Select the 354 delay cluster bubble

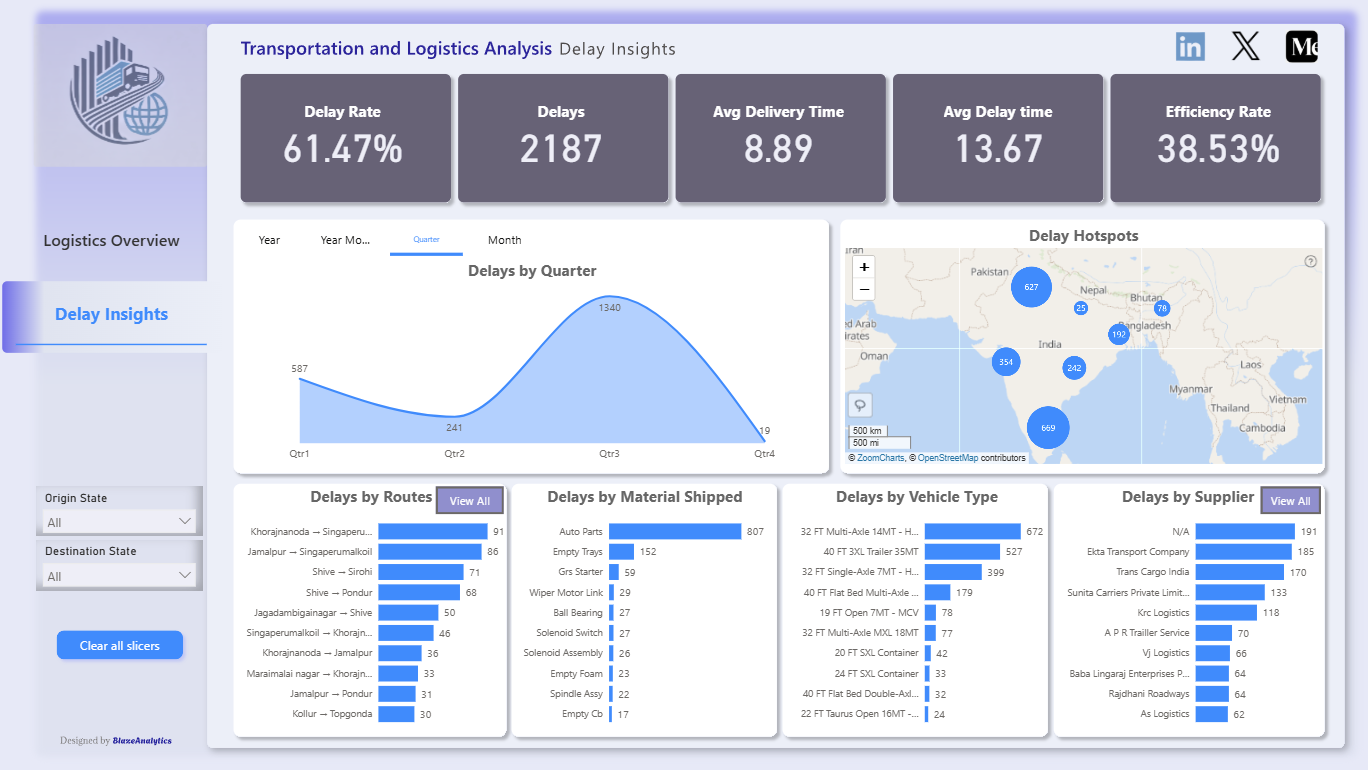point(1006,362)
